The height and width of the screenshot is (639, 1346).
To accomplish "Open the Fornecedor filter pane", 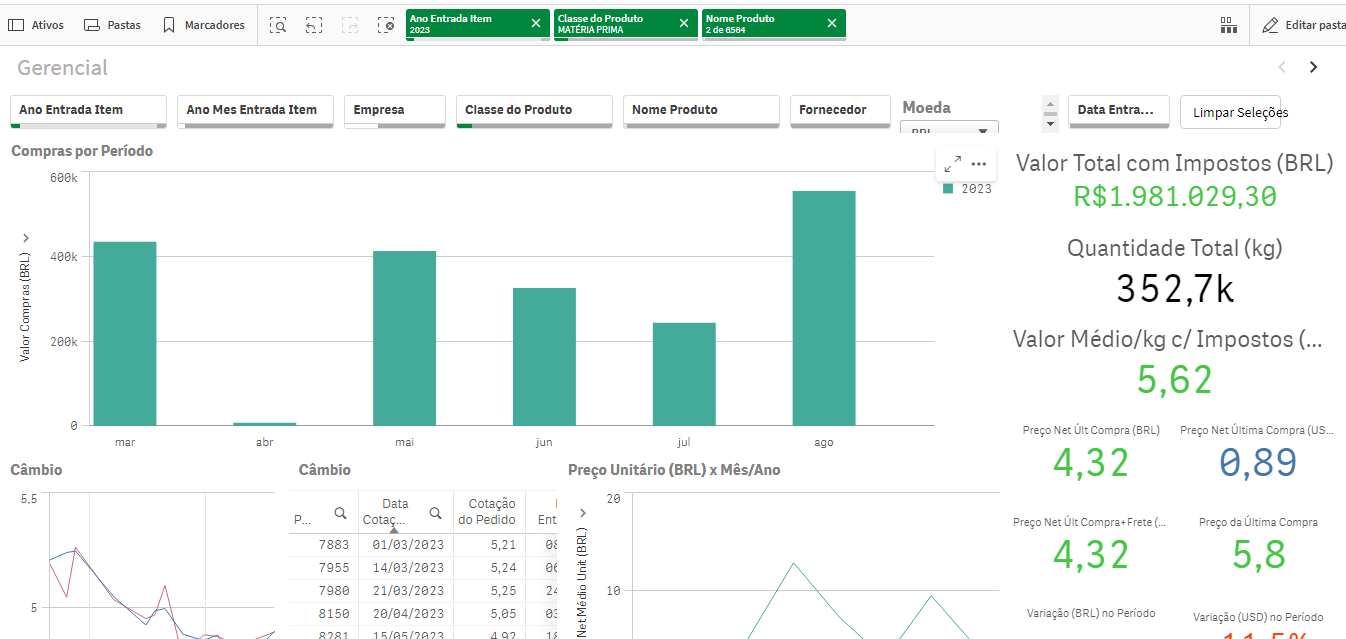I will 841,111.
